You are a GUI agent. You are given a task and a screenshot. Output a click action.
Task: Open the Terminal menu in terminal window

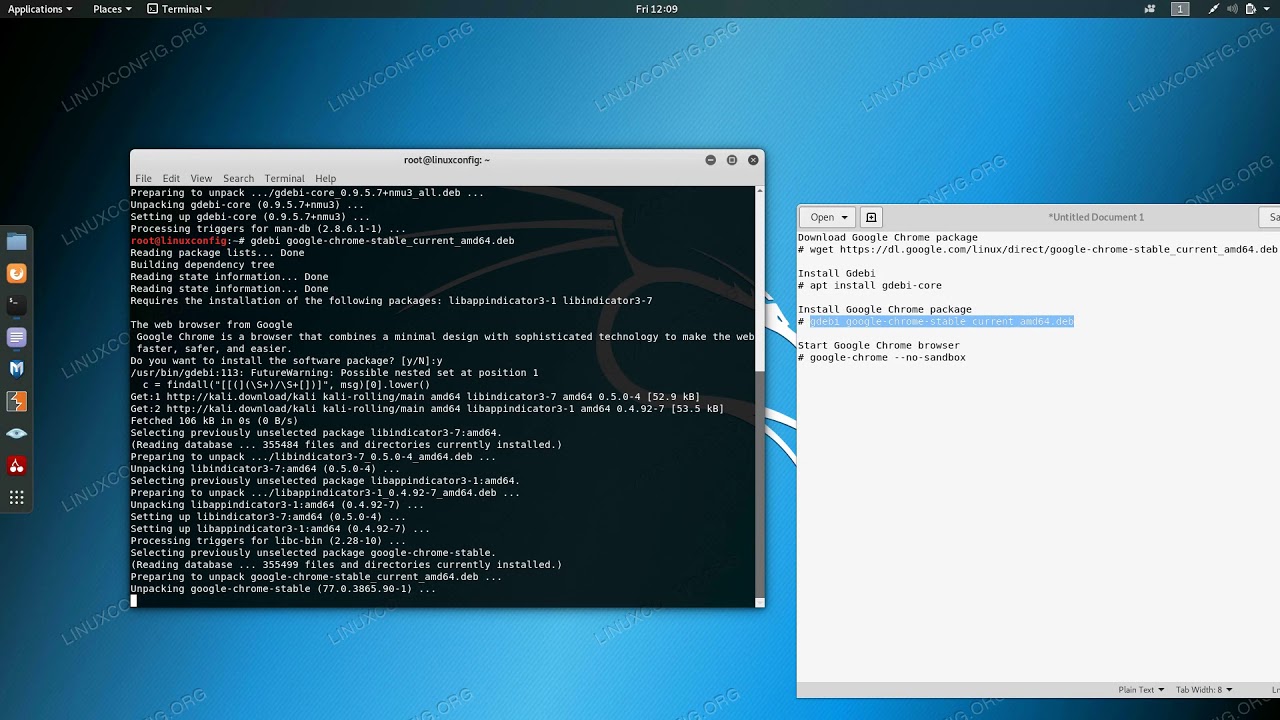click(284, 178)
